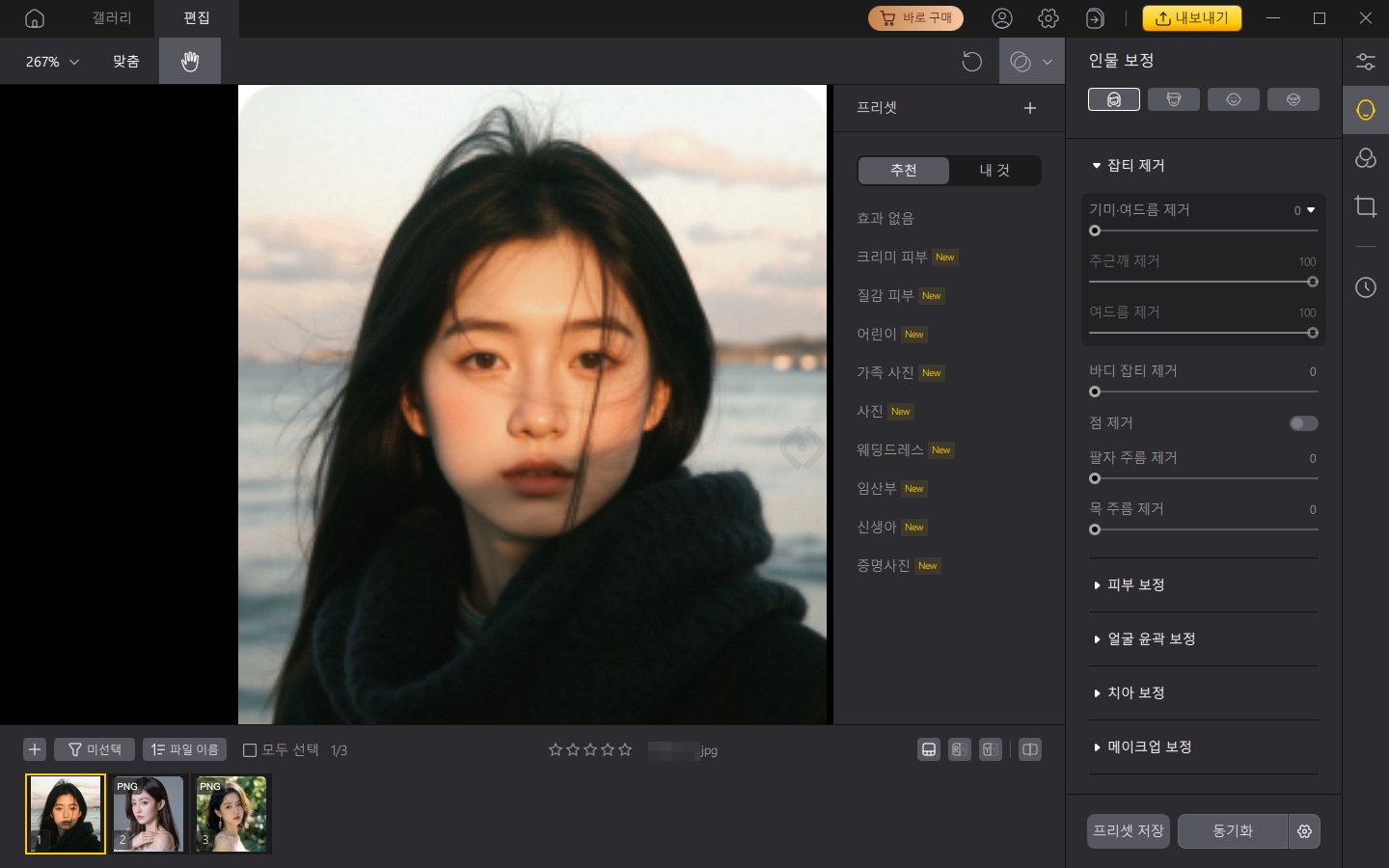
Task: Click the 프리셋 저장 save preset button
Action: 1128,831
